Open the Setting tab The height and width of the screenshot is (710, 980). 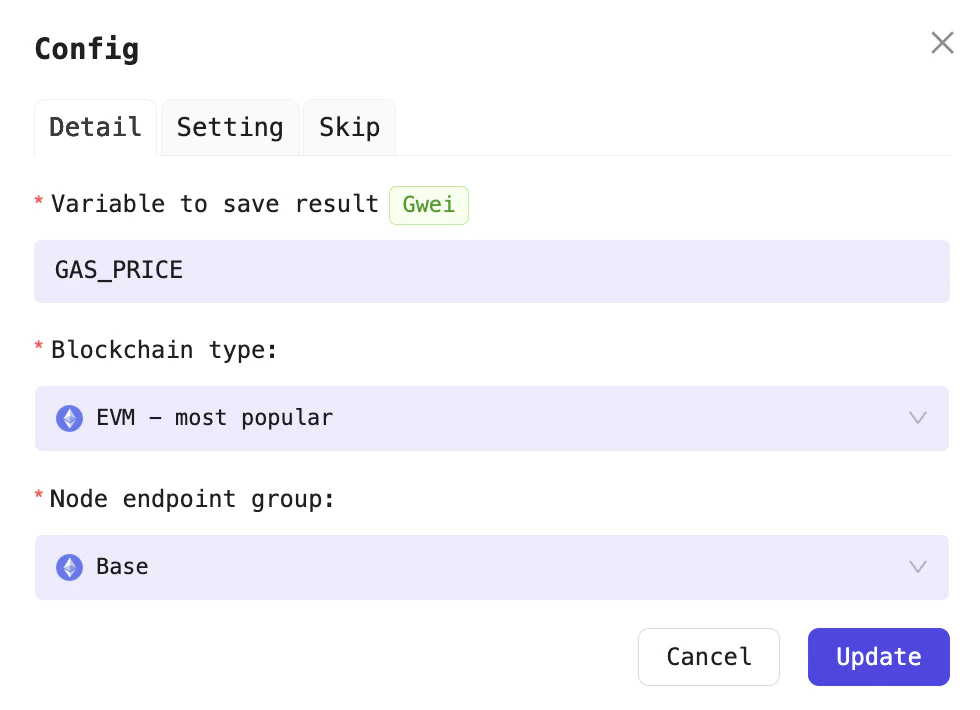tap(230, 128)
